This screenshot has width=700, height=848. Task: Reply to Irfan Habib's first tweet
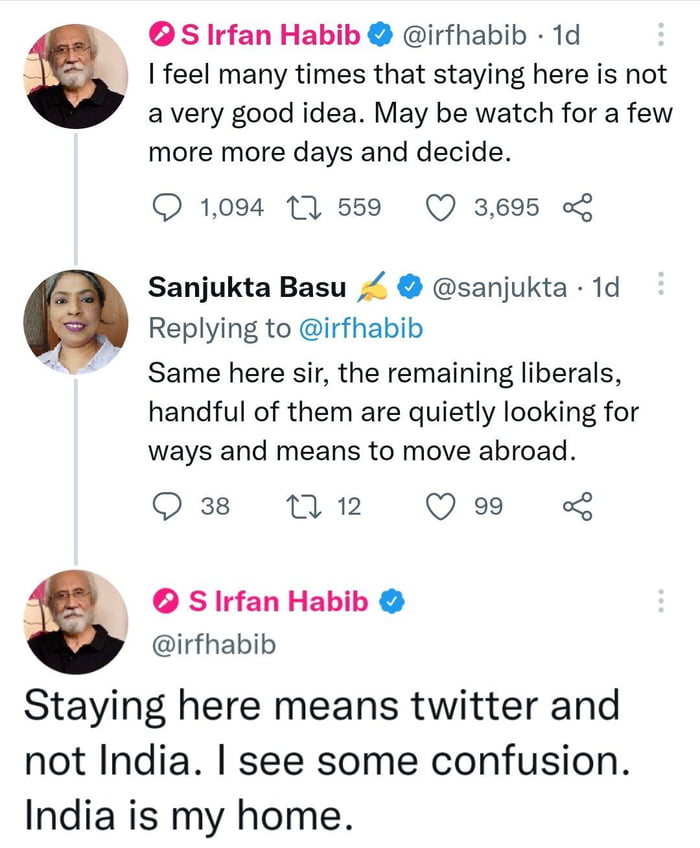click(x=167, y=208)
